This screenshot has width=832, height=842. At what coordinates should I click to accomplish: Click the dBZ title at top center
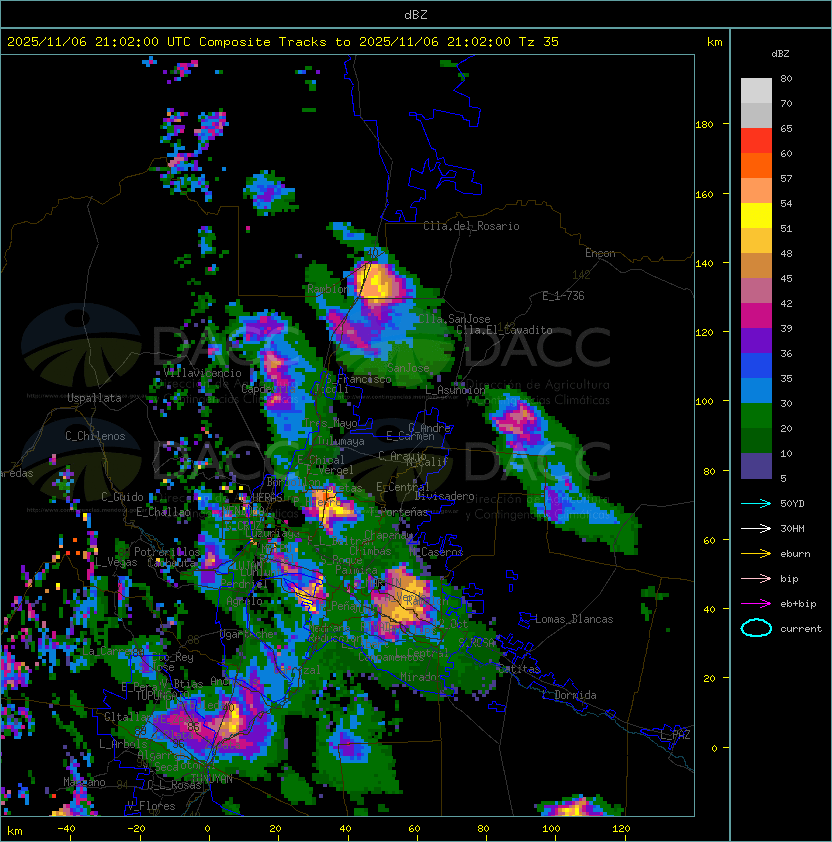tap(416, 14)
